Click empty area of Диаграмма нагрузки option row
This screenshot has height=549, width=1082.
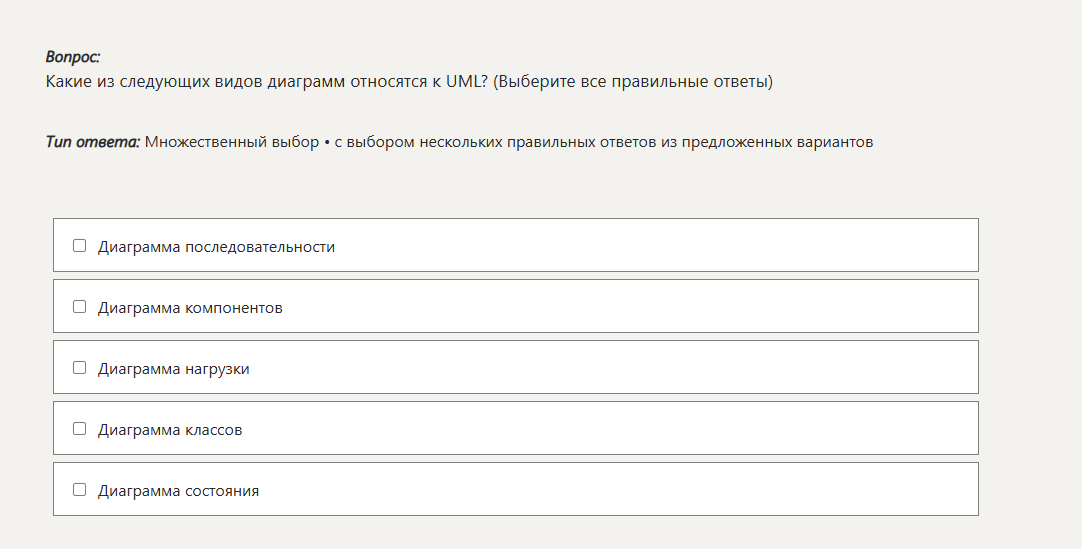(650, 367)
